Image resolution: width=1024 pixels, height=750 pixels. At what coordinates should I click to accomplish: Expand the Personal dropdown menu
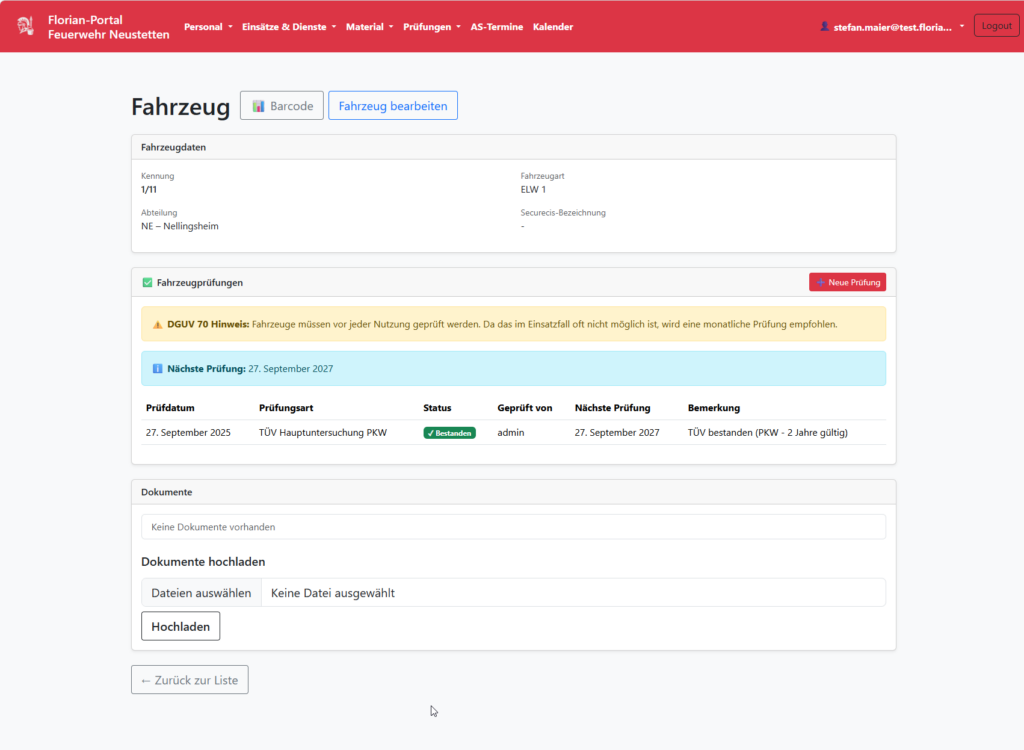tap(208, 27)
